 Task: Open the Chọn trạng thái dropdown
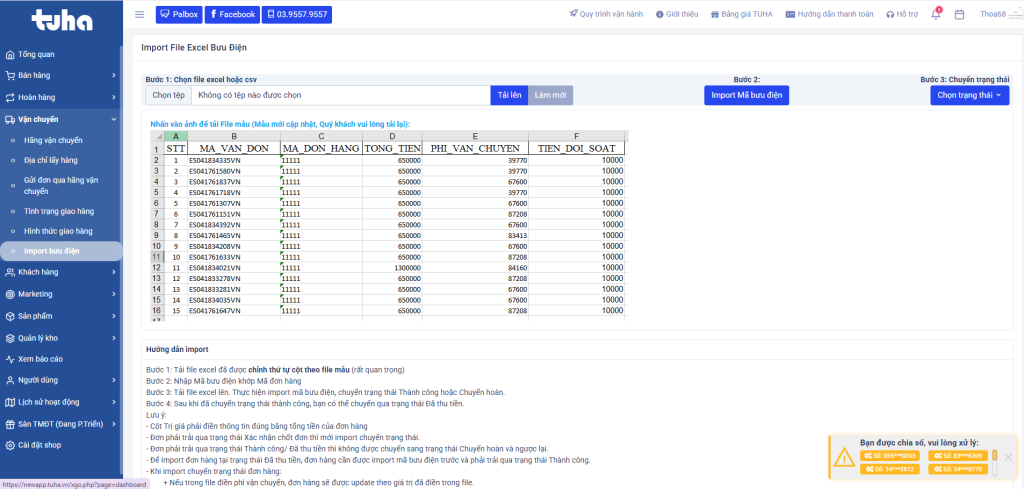[x=969, y=95]
